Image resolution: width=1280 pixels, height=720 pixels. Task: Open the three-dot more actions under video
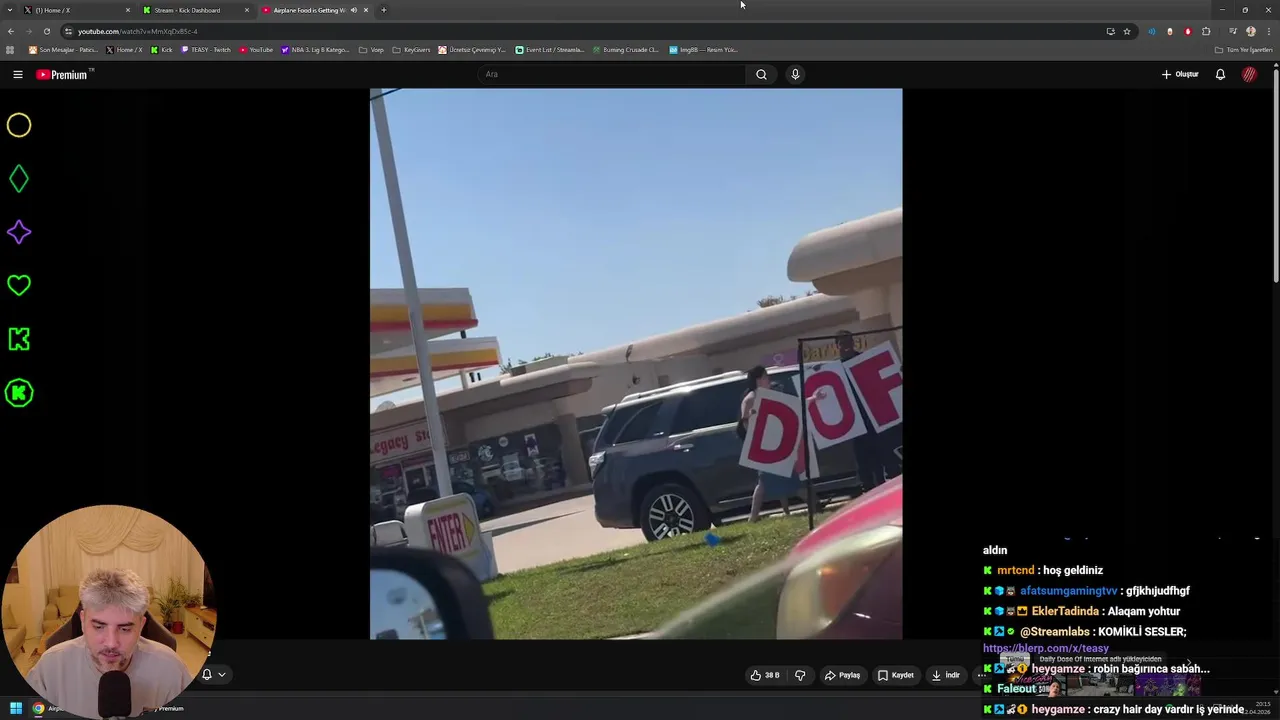point(981,675)
